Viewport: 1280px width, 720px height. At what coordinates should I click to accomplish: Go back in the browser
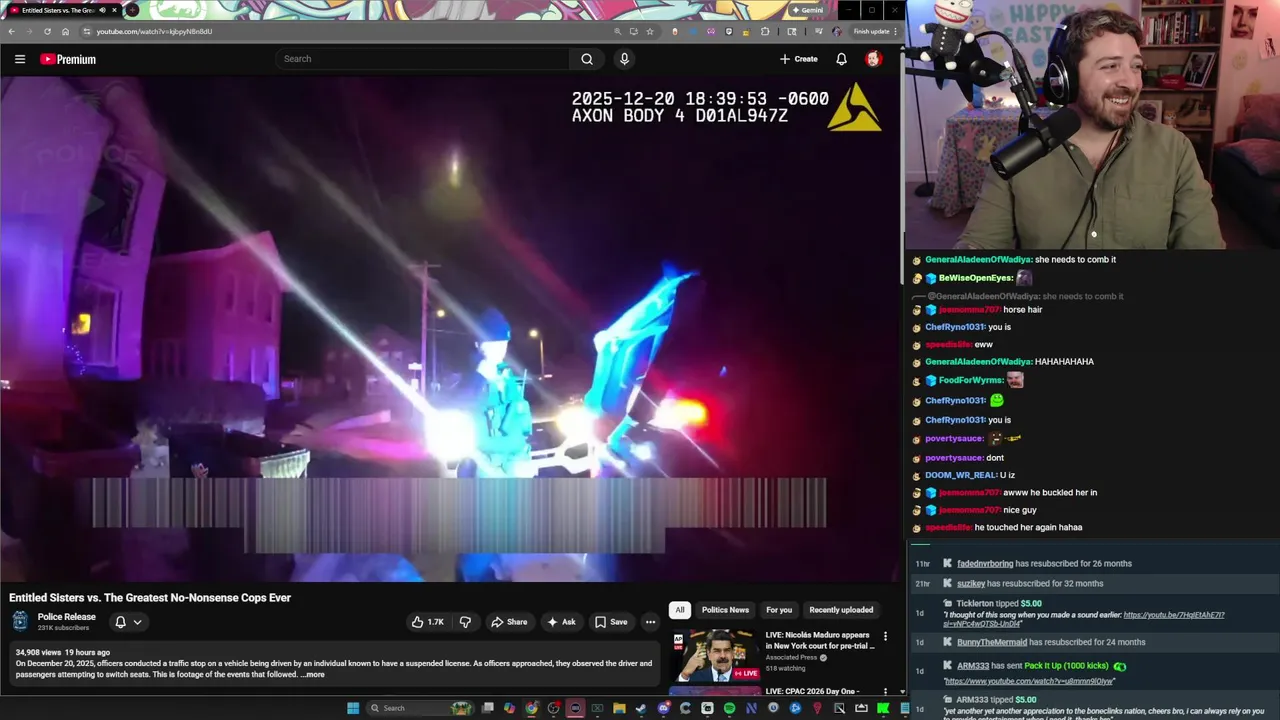point(12,31)
